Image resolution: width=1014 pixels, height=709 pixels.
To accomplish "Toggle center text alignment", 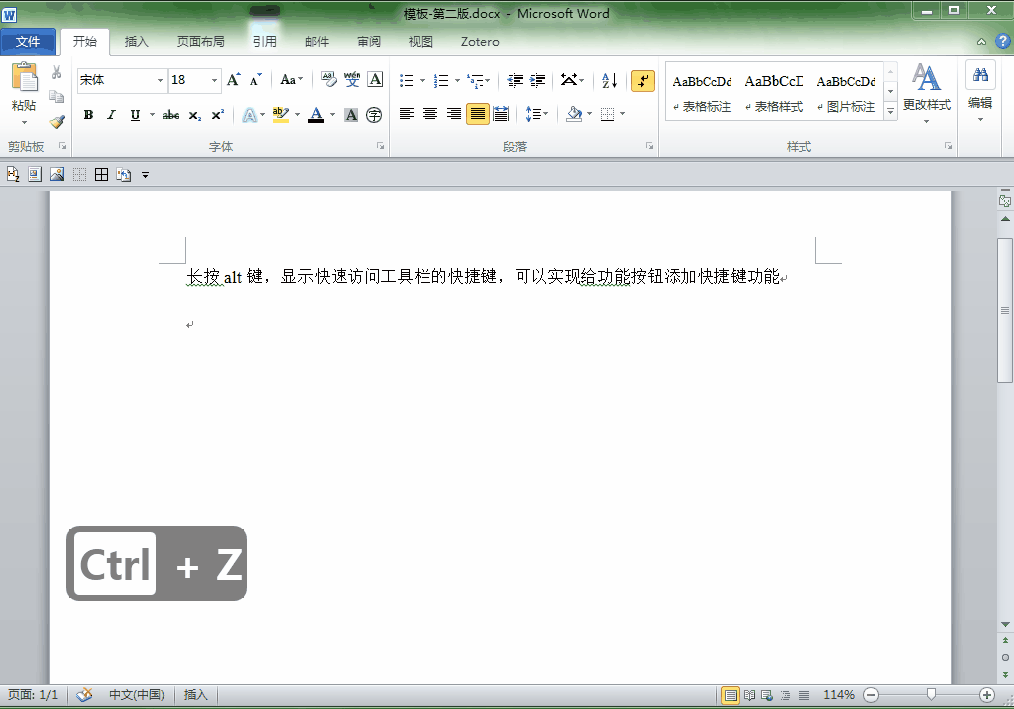I will point(430,114).
